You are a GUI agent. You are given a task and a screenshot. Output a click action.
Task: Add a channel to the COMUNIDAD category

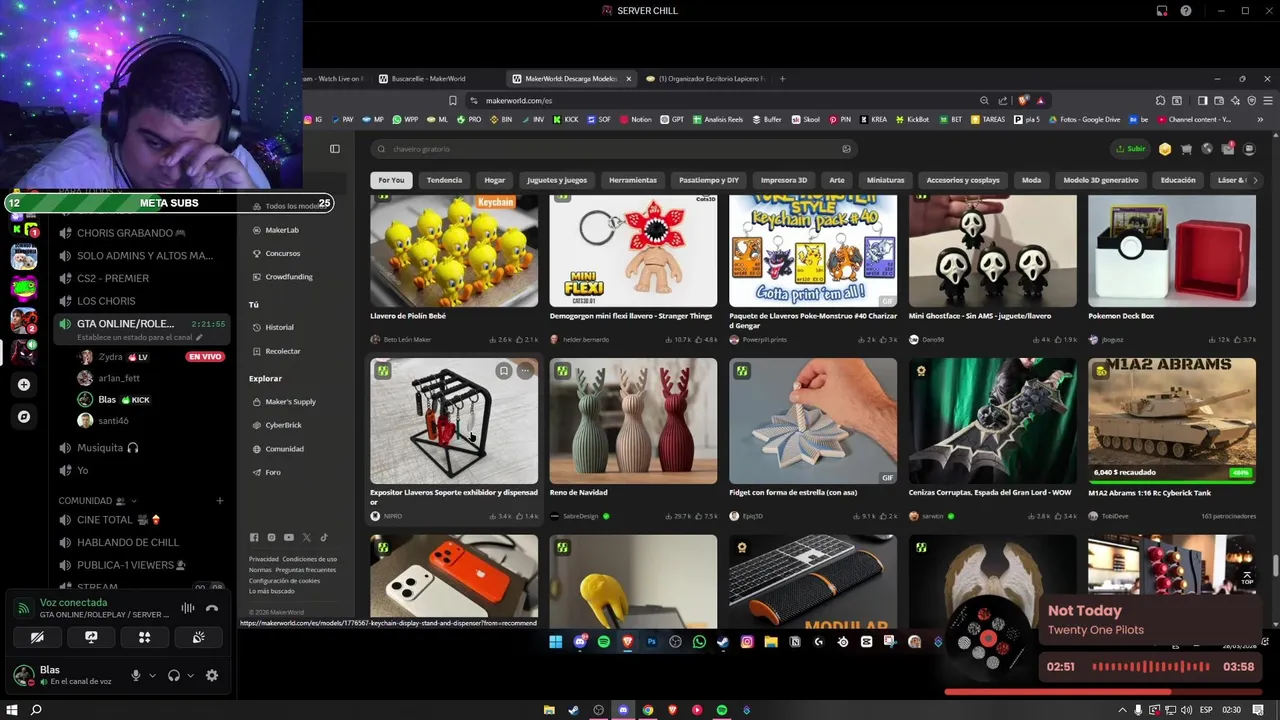coord(220,501)
